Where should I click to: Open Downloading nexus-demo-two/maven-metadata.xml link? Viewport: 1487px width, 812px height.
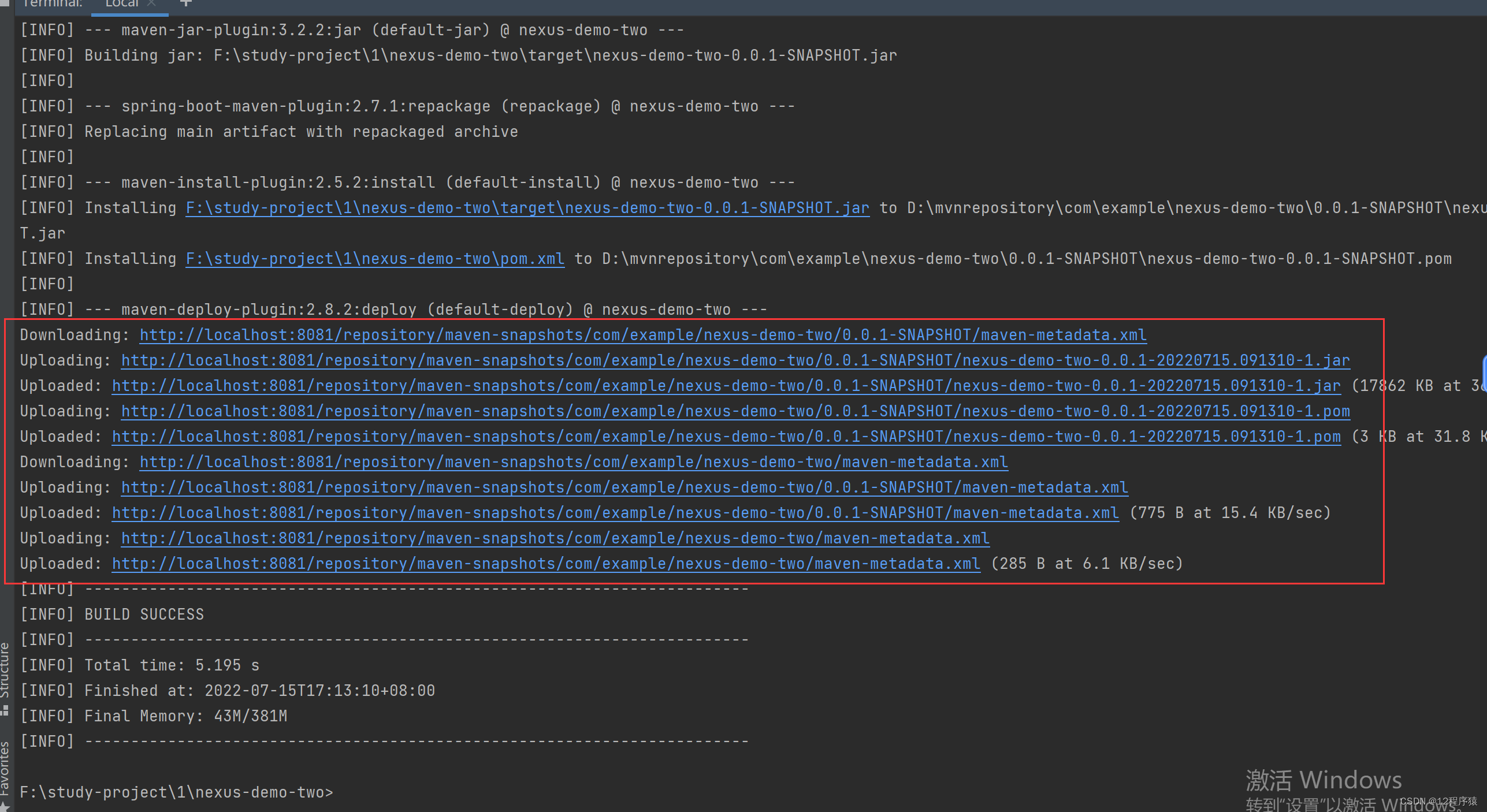tap(574, 462)
